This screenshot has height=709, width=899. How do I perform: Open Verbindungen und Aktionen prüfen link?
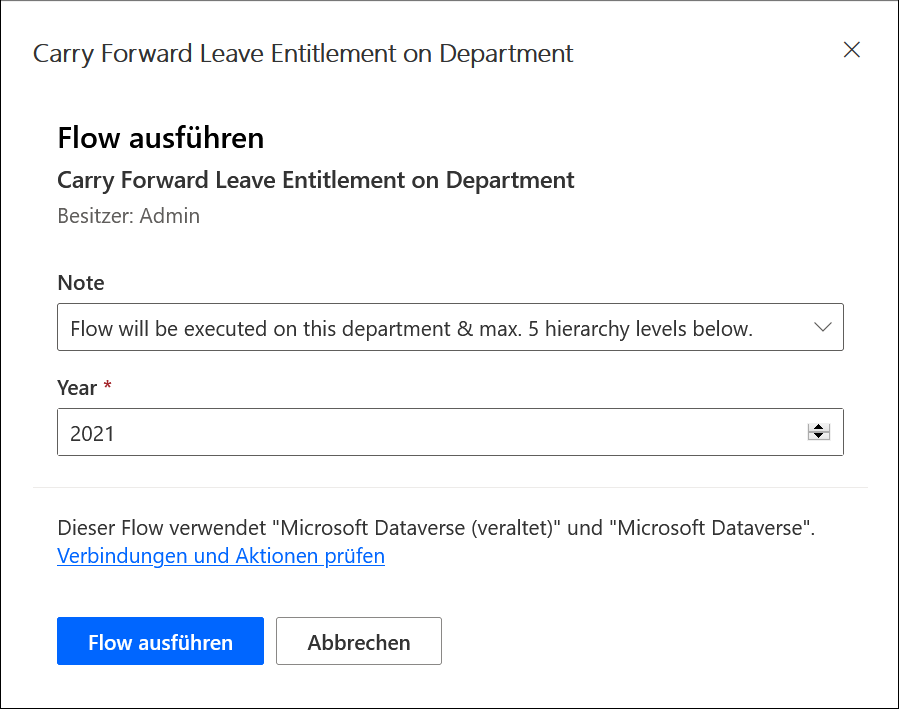(221, 556)
